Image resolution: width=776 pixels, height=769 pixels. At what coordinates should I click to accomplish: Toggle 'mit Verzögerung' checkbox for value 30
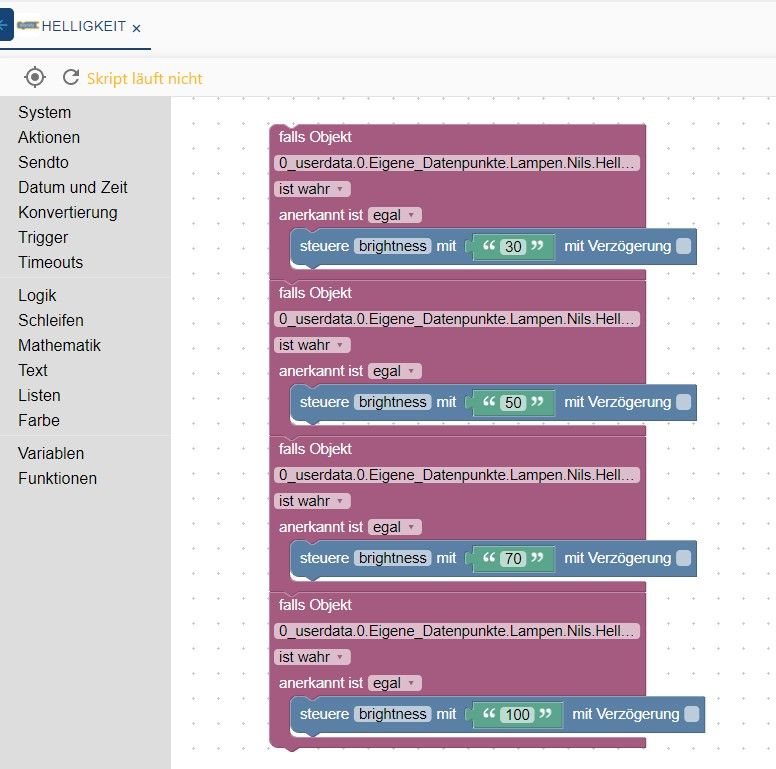(x=683, y=246)
